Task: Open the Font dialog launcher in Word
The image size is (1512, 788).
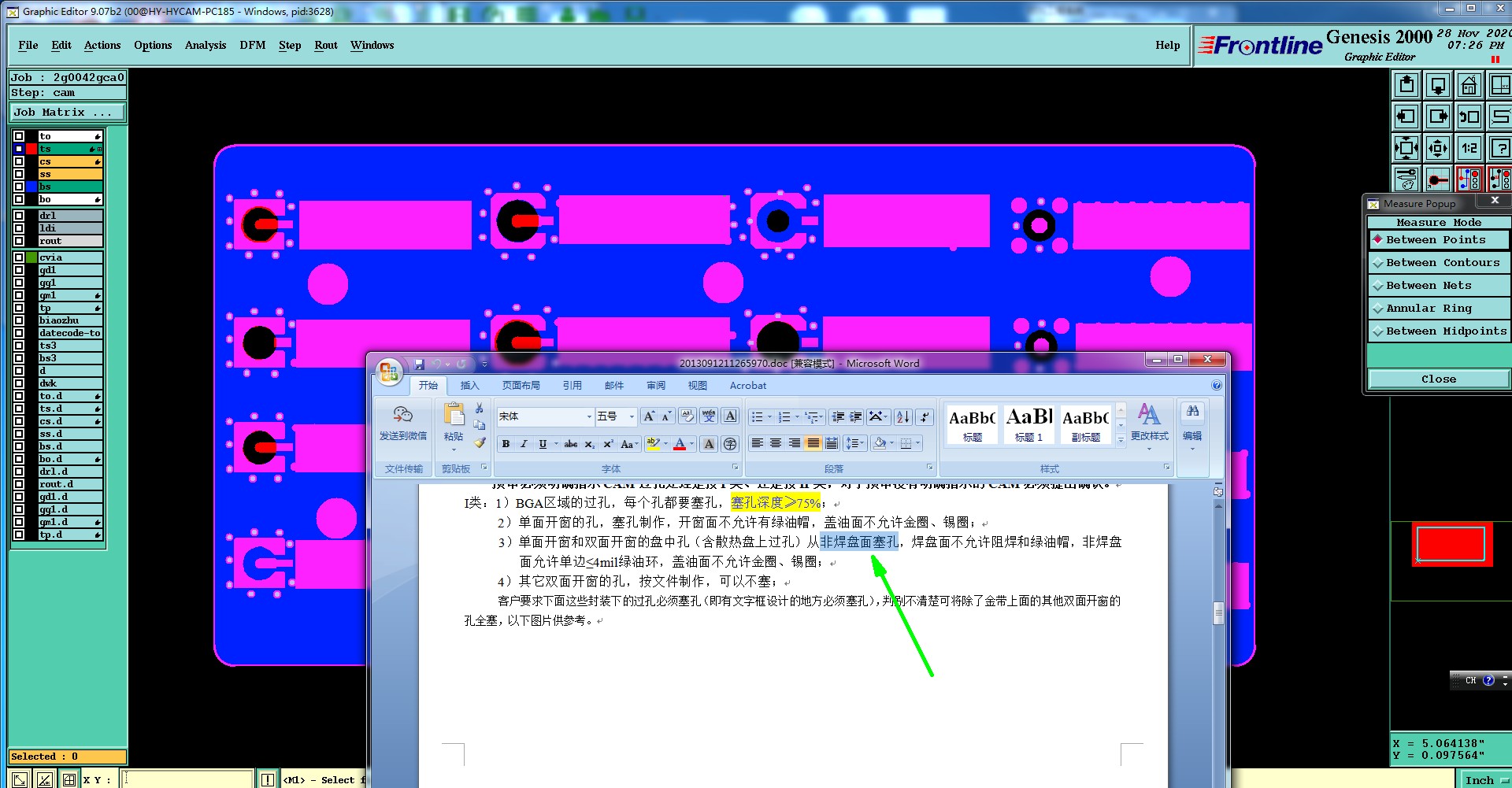Action: pyautogui.click(x=736, y=468)
